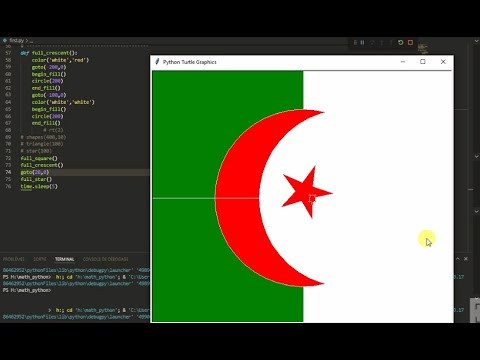Screen dimensions: 480x360
Task: Select the TERMINAL panel tab
Action: click(x=64, y=259)
